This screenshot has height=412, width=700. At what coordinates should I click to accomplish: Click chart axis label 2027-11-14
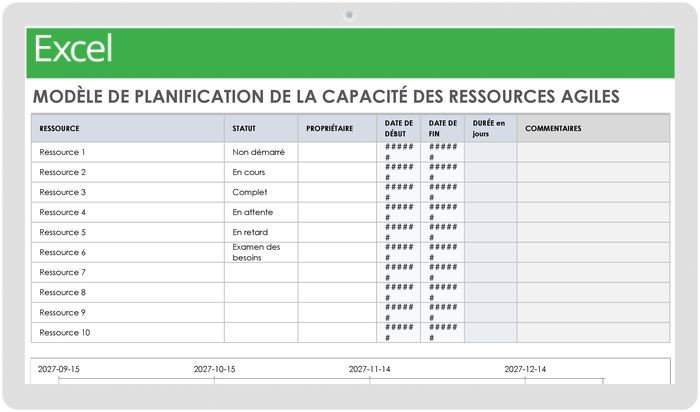pyautogui.click(x=370, y=369)
